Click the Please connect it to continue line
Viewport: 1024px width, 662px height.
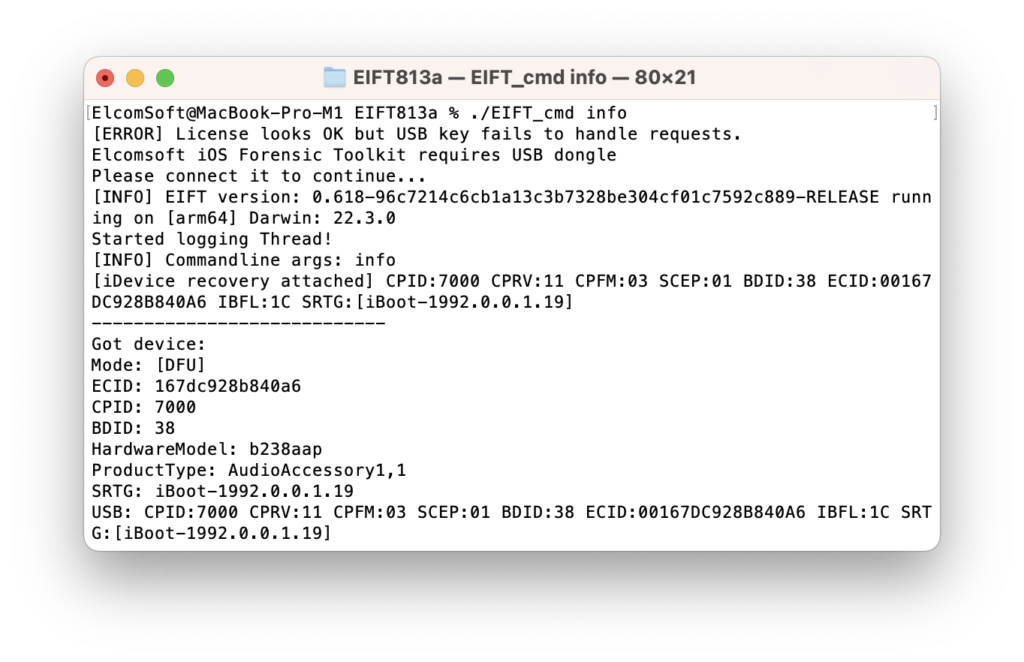(259, 176)
